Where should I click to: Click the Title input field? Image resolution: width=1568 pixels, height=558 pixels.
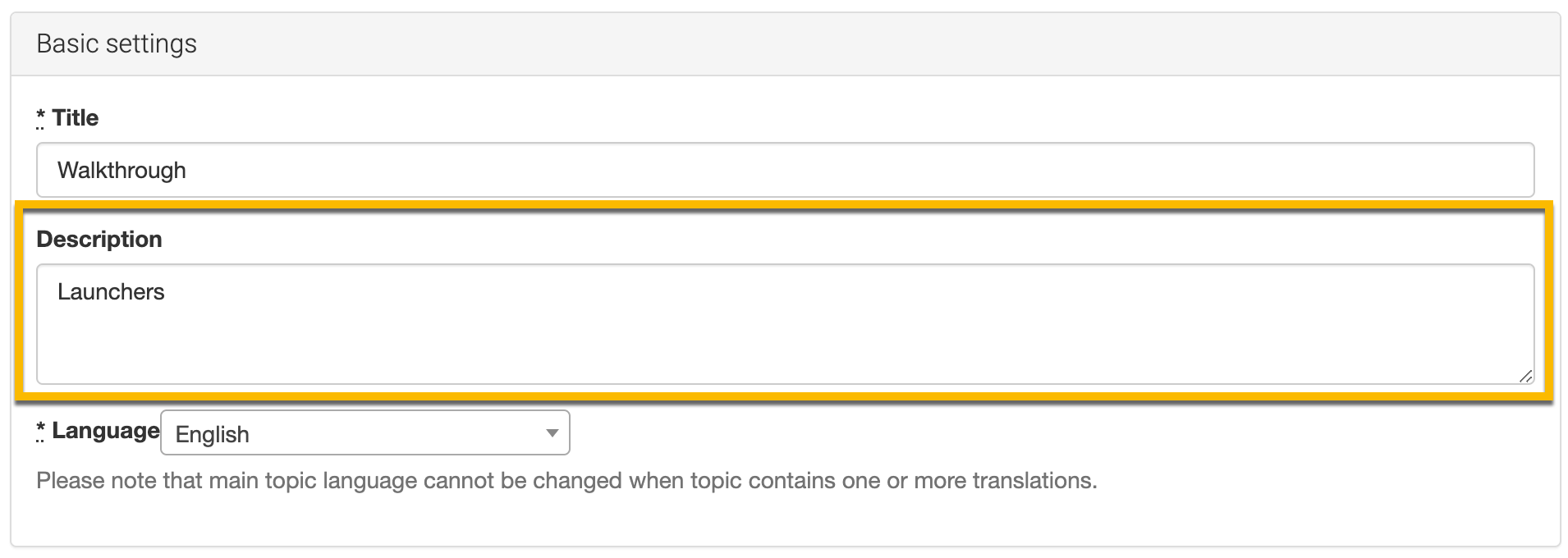coord(784,170)
